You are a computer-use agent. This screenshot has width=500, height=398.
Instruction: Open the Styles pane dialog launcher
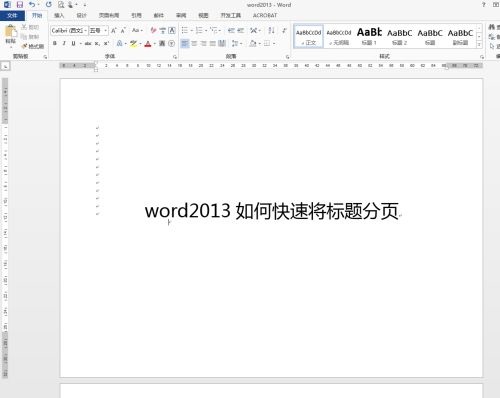pyautogui.click(x=482, y=57)
